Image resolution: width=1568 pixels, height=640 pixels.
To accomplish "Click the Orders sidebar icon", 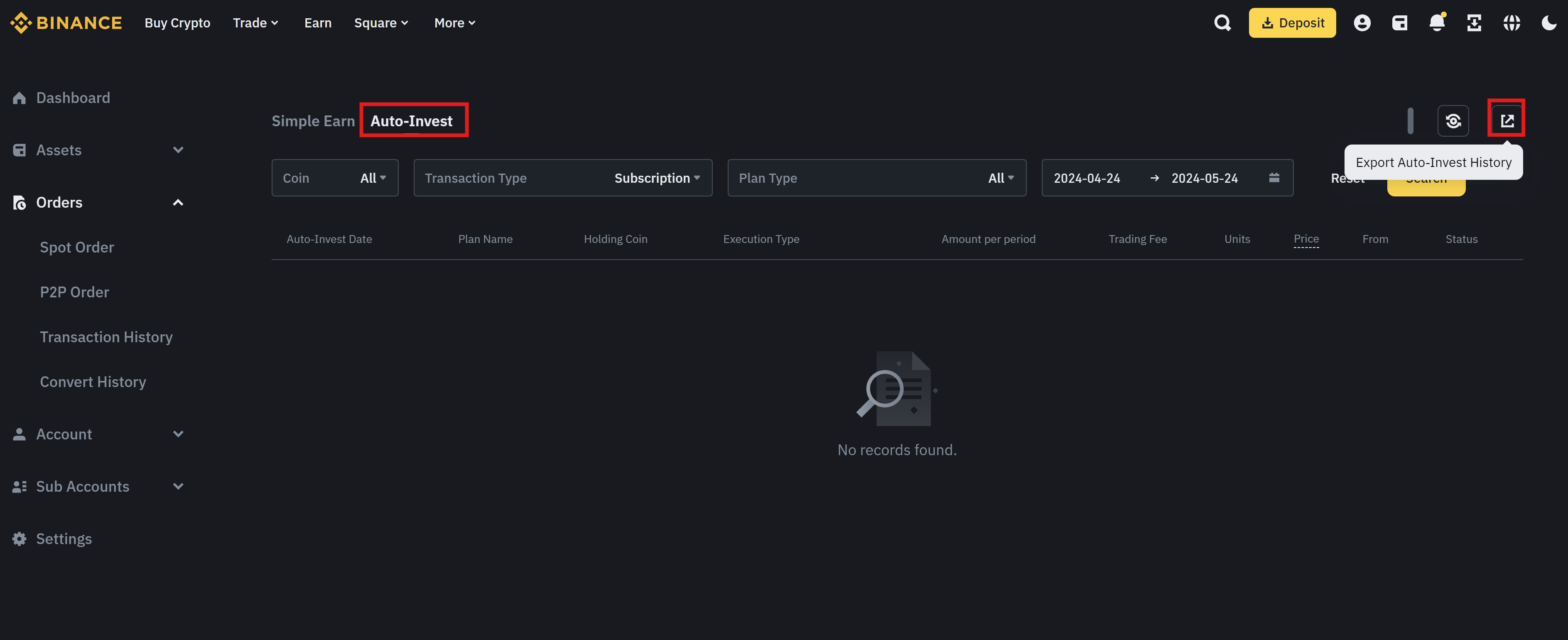I will click(20, 203).
